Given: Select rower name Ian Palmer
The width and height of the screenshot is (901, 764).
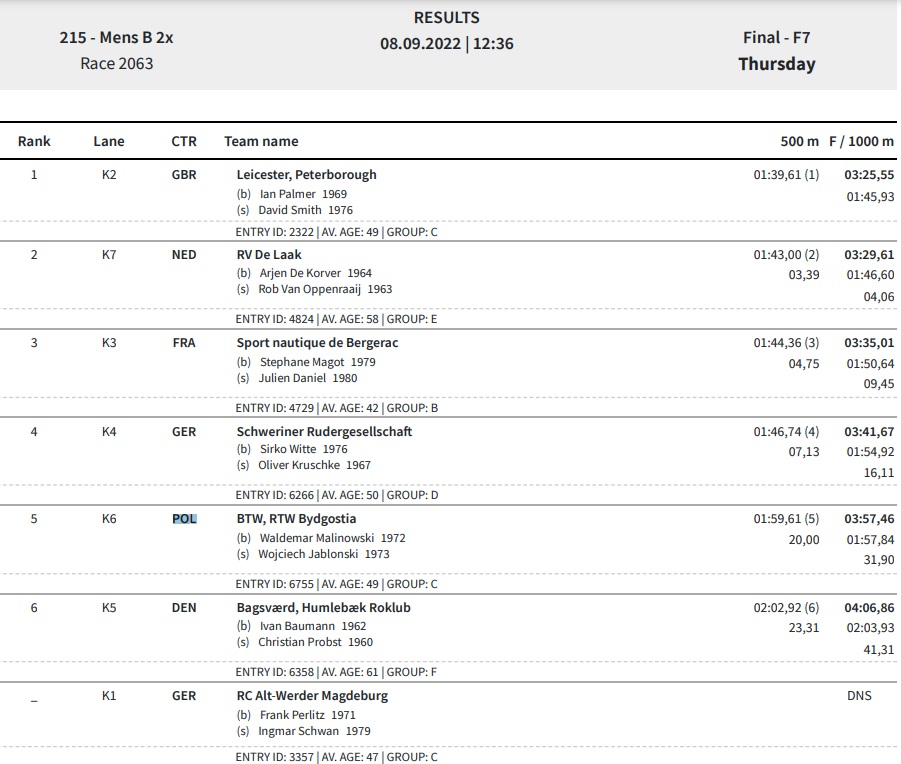Looking at the screenshot, I should tap(287, 194).
